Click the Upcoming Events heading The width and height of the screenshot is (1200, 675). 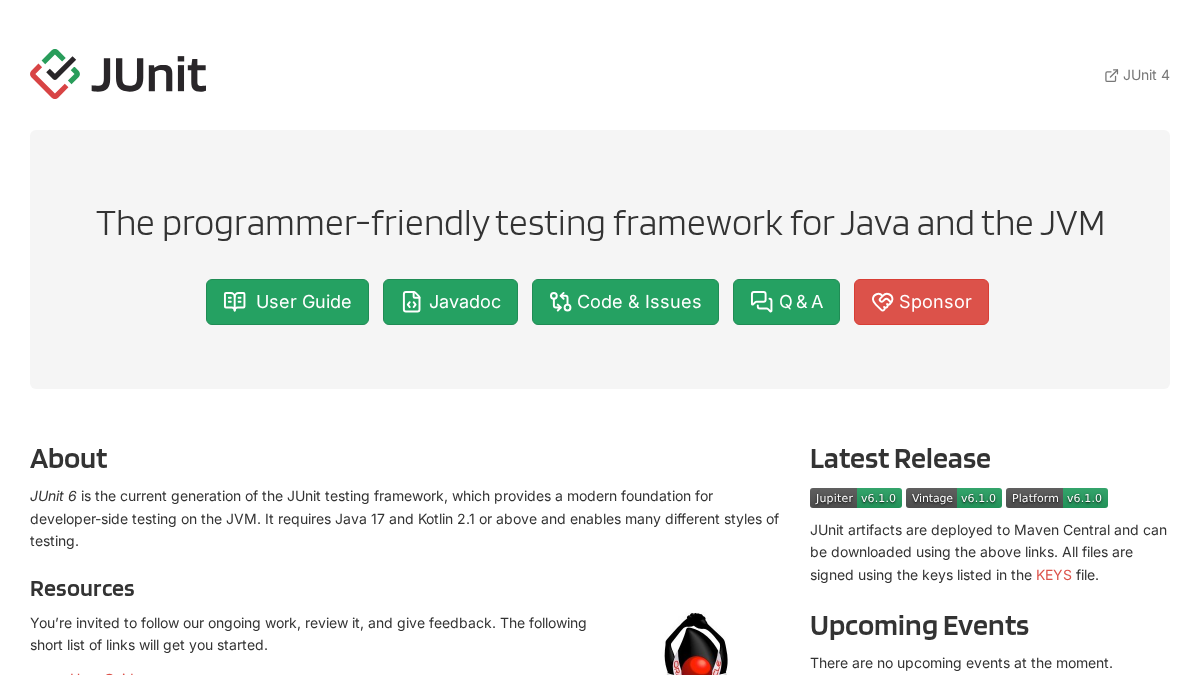pyautogui.click(x=919, y=625)
